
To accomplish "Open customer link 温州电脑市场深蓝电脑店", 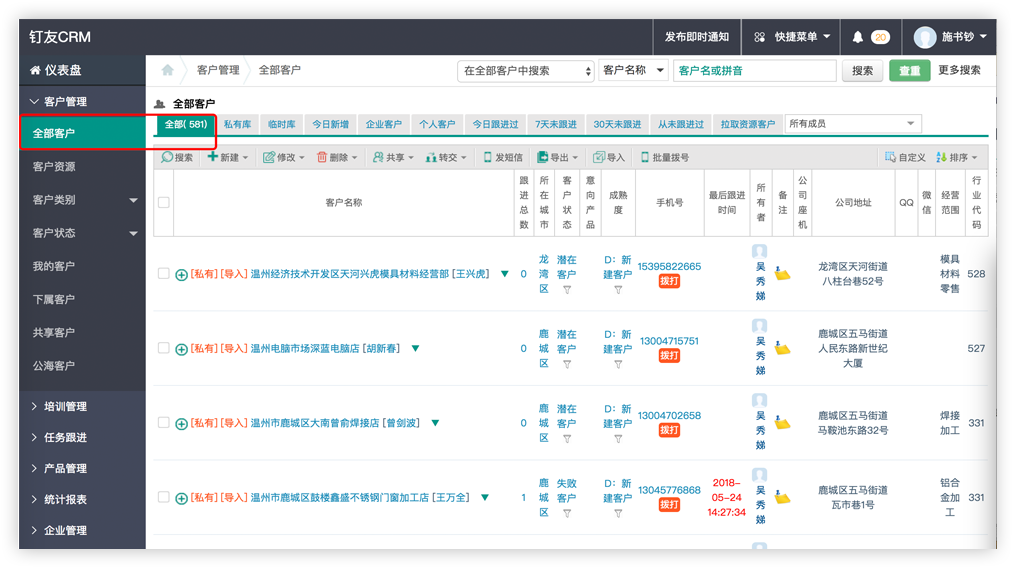I will pyautogui.click(x=305, y=348).
